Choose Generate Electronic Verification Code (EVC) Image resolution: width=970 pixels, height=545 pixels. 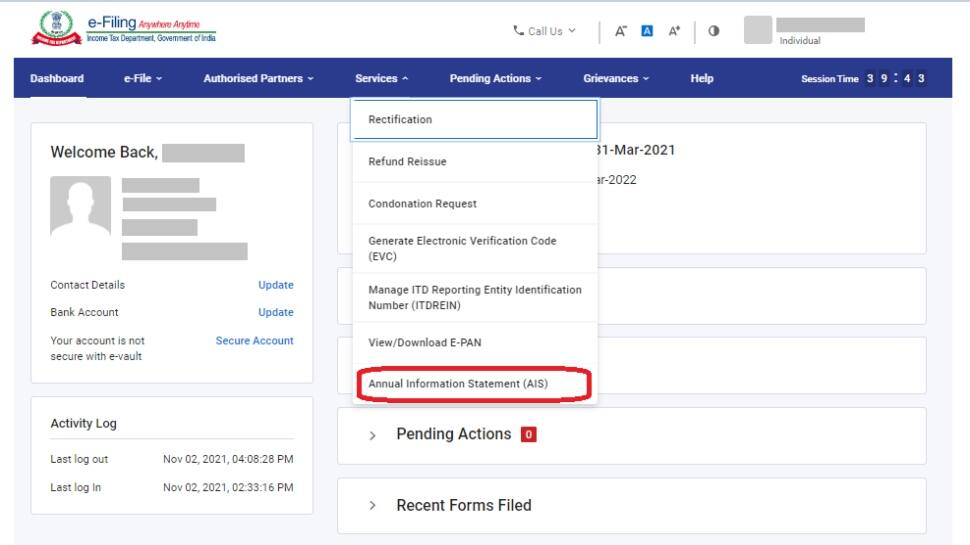click(474, 249)
